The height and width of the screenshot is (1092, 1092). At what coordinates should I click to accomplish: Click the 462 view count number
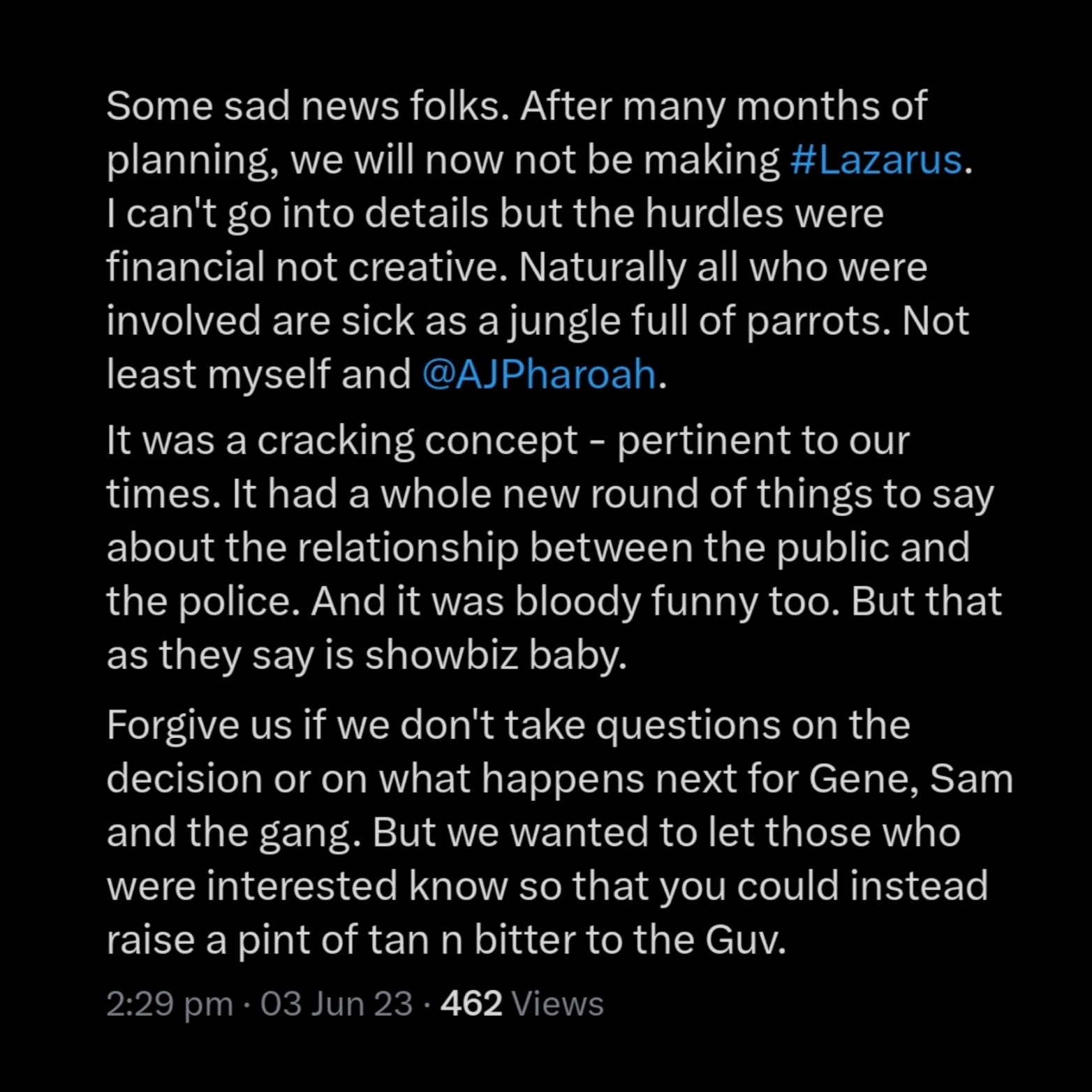[472, 1004]
